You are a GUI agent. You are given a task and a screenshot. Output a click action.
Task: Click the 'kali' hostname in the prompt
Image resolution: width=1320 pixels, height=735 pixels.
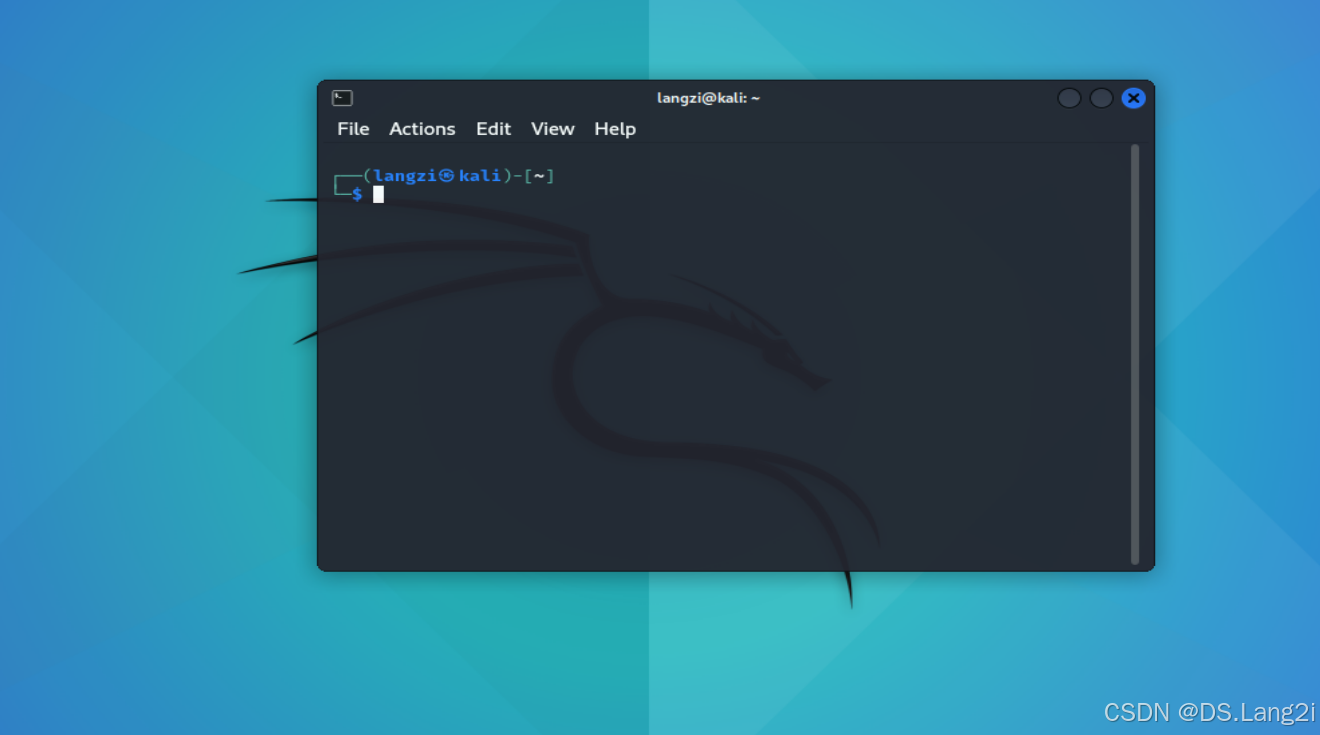coord(480,176)
